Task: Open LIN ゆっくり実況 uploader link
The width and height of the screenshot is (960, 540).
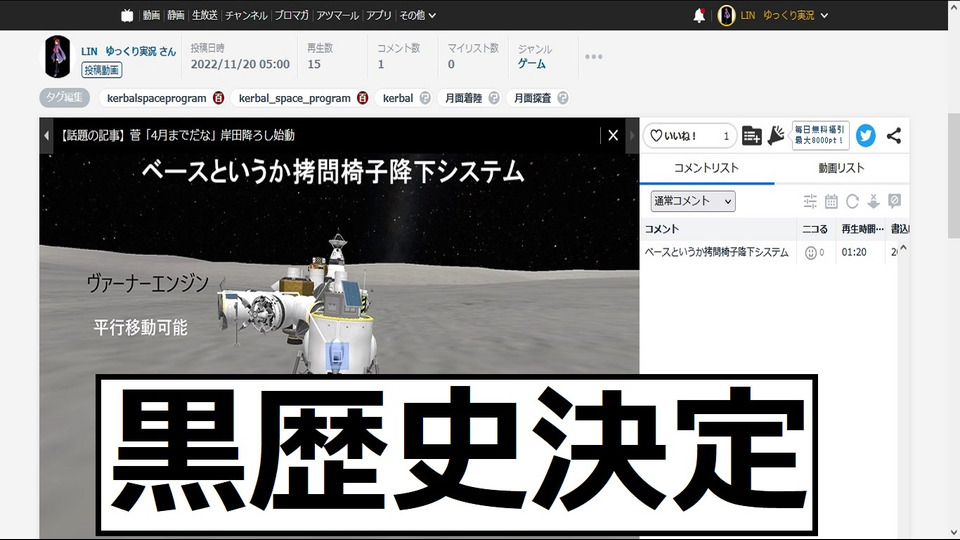Action: pos(129,51)
